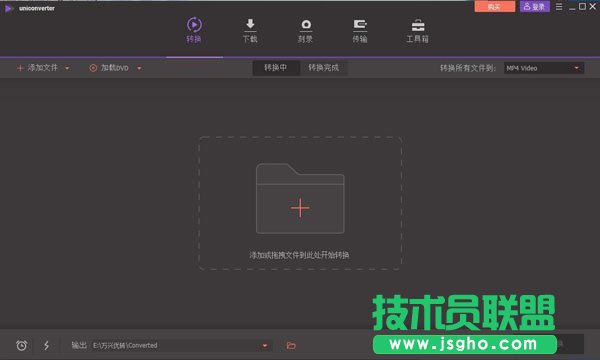600x360 pixels.
Task: Open the MP4 Video format dropdown
Action: pos(544,68)
